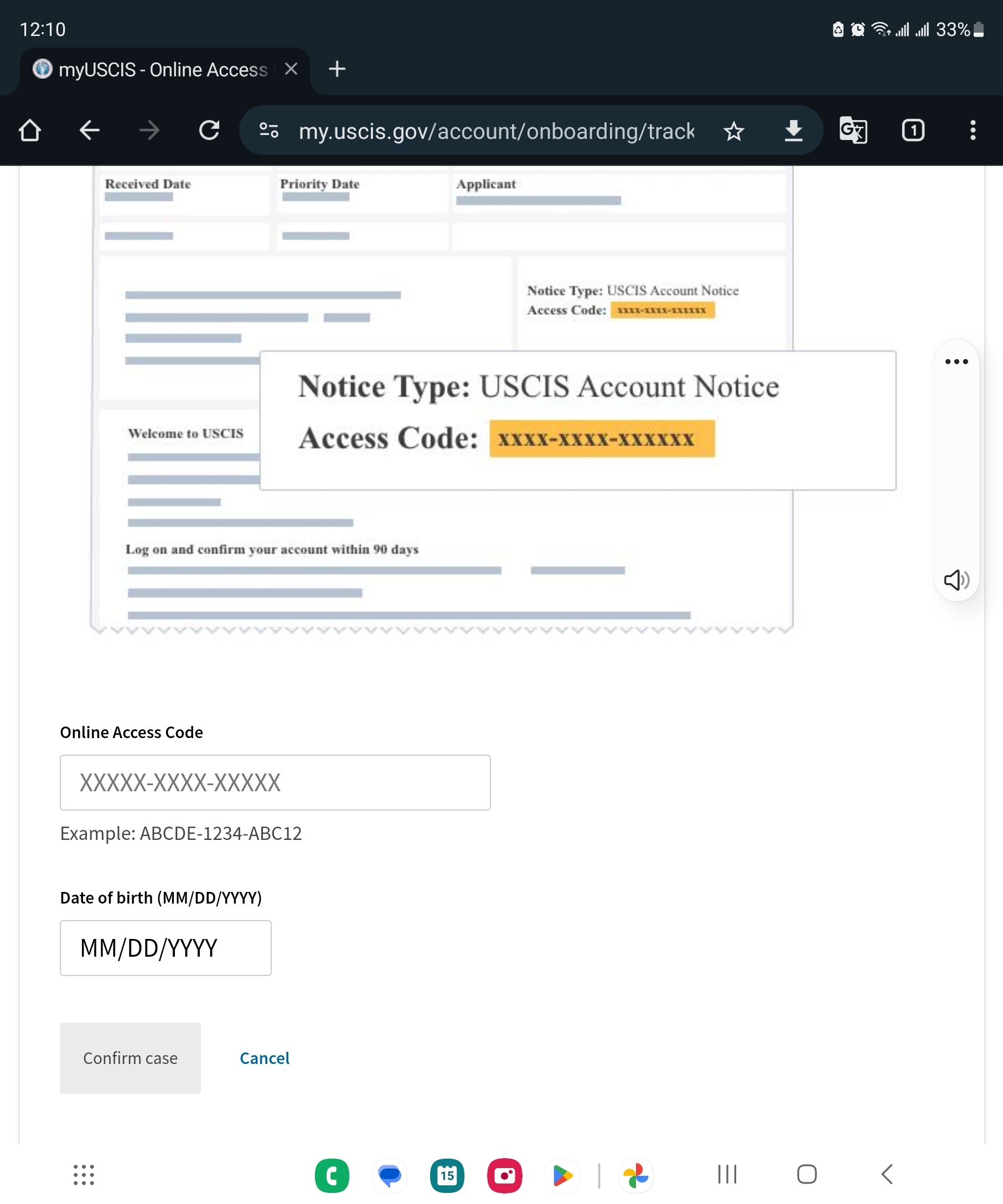Tap the Wi-Fi icon in status bar

click(x=880, y=29)
